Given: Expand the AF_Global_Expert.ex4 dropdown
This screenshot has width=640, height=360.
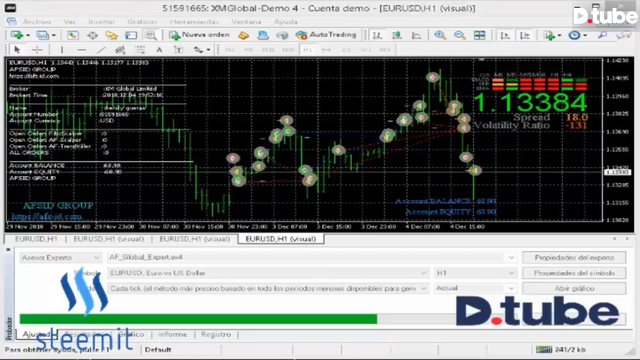Looking at the screenshot, I should tap(511, 258).
